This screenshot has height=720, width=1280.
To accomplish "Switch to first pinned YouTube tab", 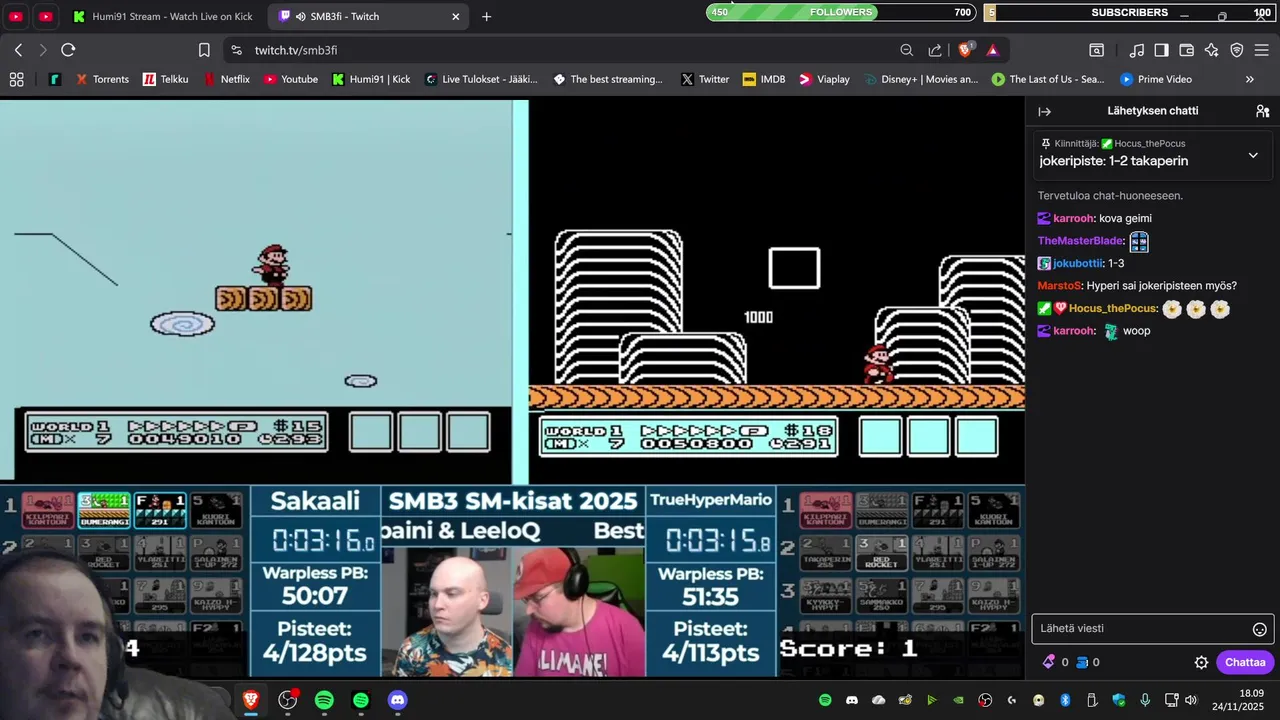I will [x=16, y=16].
